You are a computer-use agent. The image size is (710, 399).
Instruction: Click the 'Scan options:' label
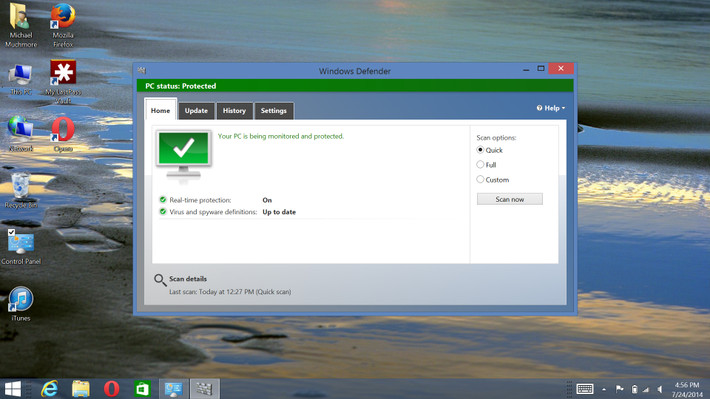click(x=496, y=138)
